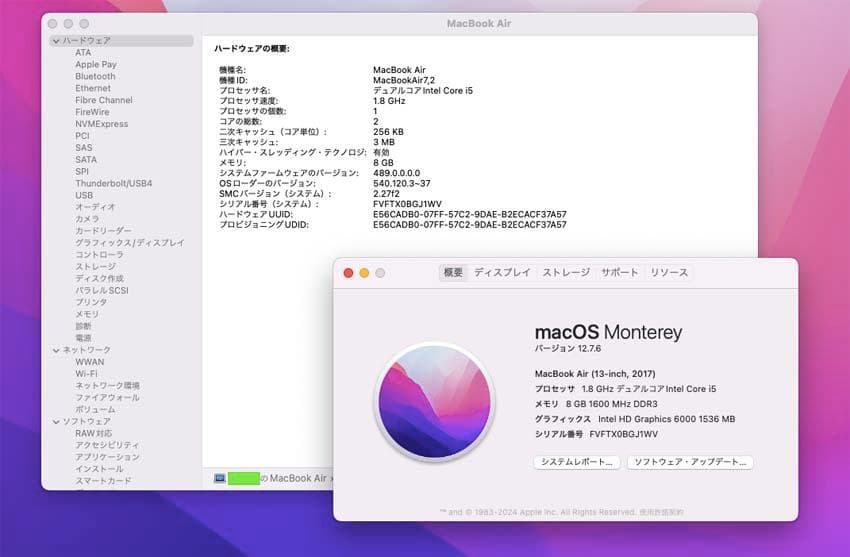The width and height of the screenshot is (850, 557).
Task: Select Fibre Channel in the sidebar
Action: coord(104,100)
